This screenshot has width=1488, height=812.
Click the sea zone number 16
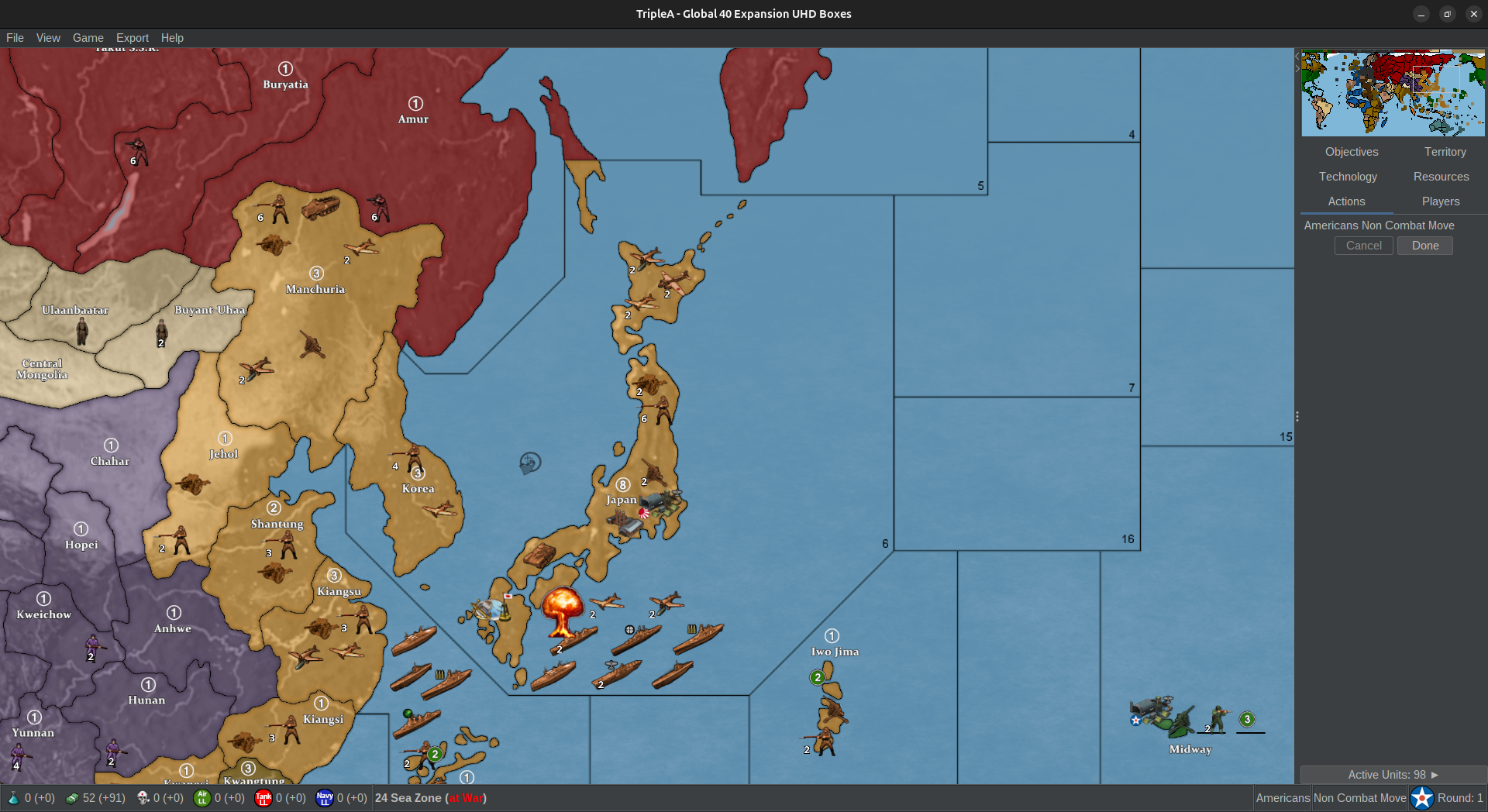coord(1128,539)
